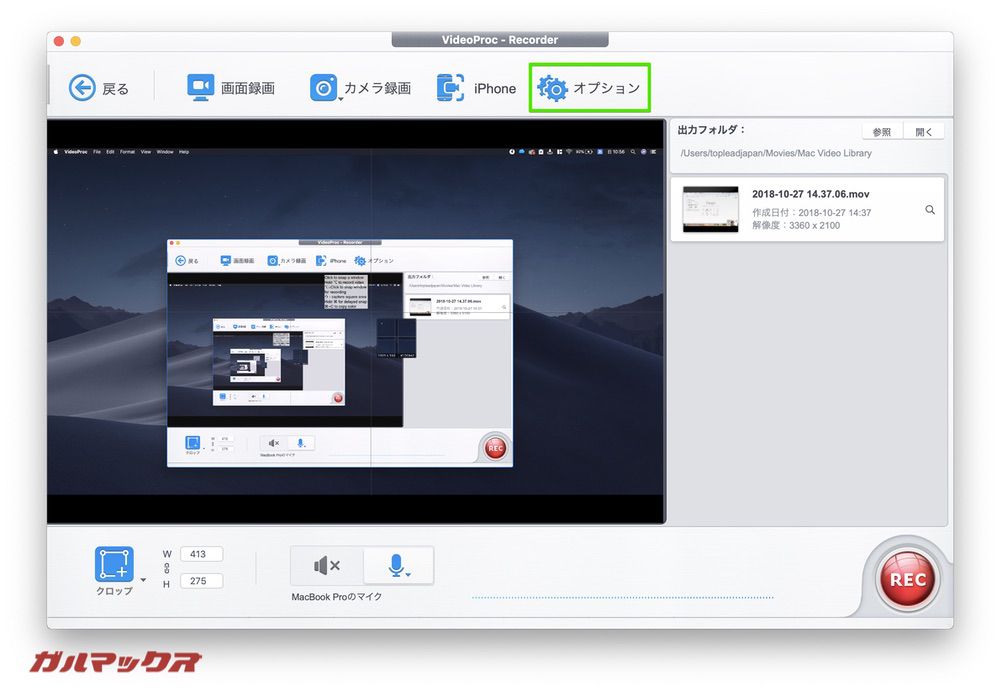Select the 画面録画 screen recording monitor icon
Image resolution: width=1000 pixels, height=691 pixels.
pos(202,87)
